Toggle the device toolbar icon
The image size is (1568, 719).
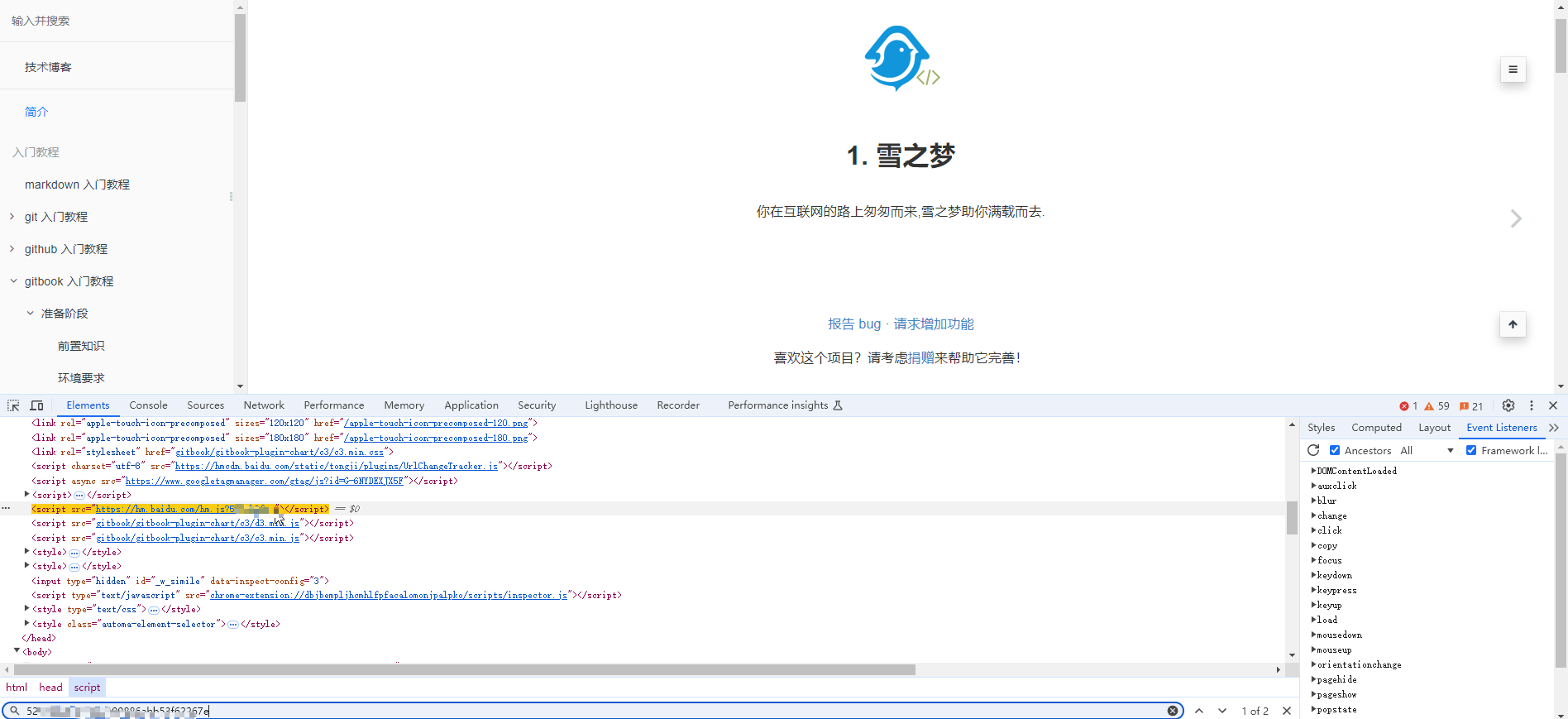pos(36,405)
